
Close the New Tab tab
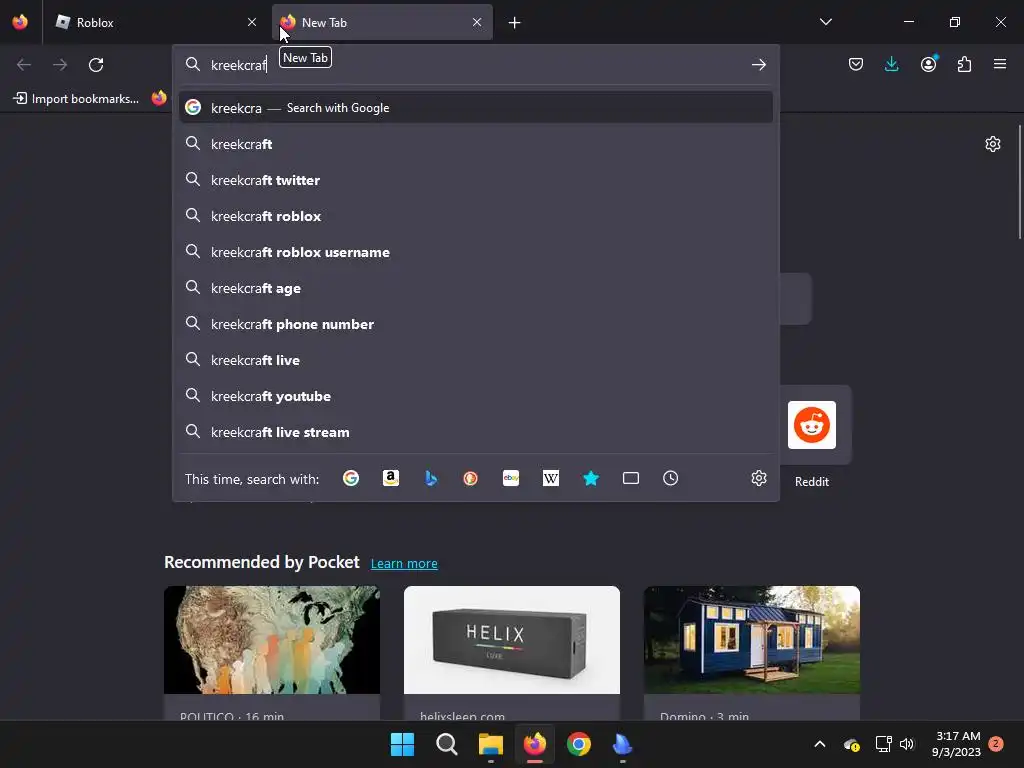[x=477, y=22]
